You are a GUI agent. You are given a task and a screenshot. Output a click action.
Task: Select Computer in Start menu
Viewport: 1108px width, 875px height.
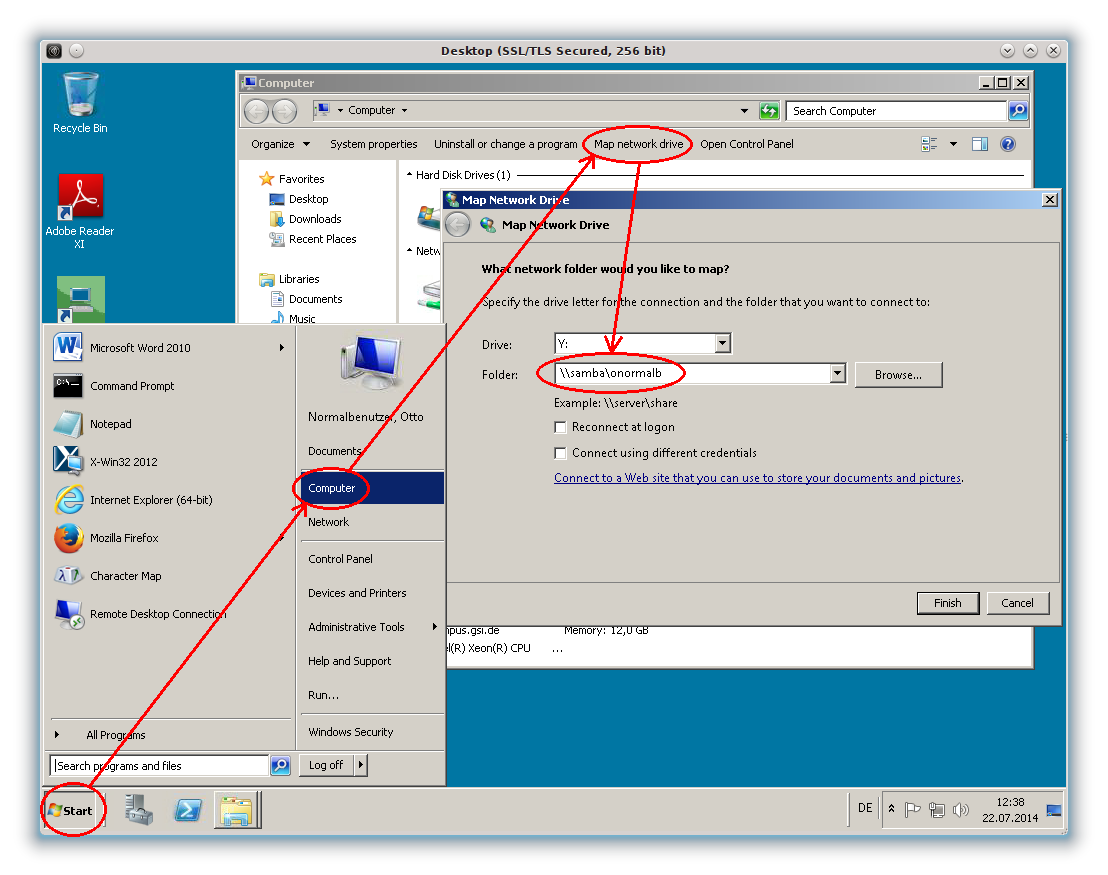(x=372, y=488)
